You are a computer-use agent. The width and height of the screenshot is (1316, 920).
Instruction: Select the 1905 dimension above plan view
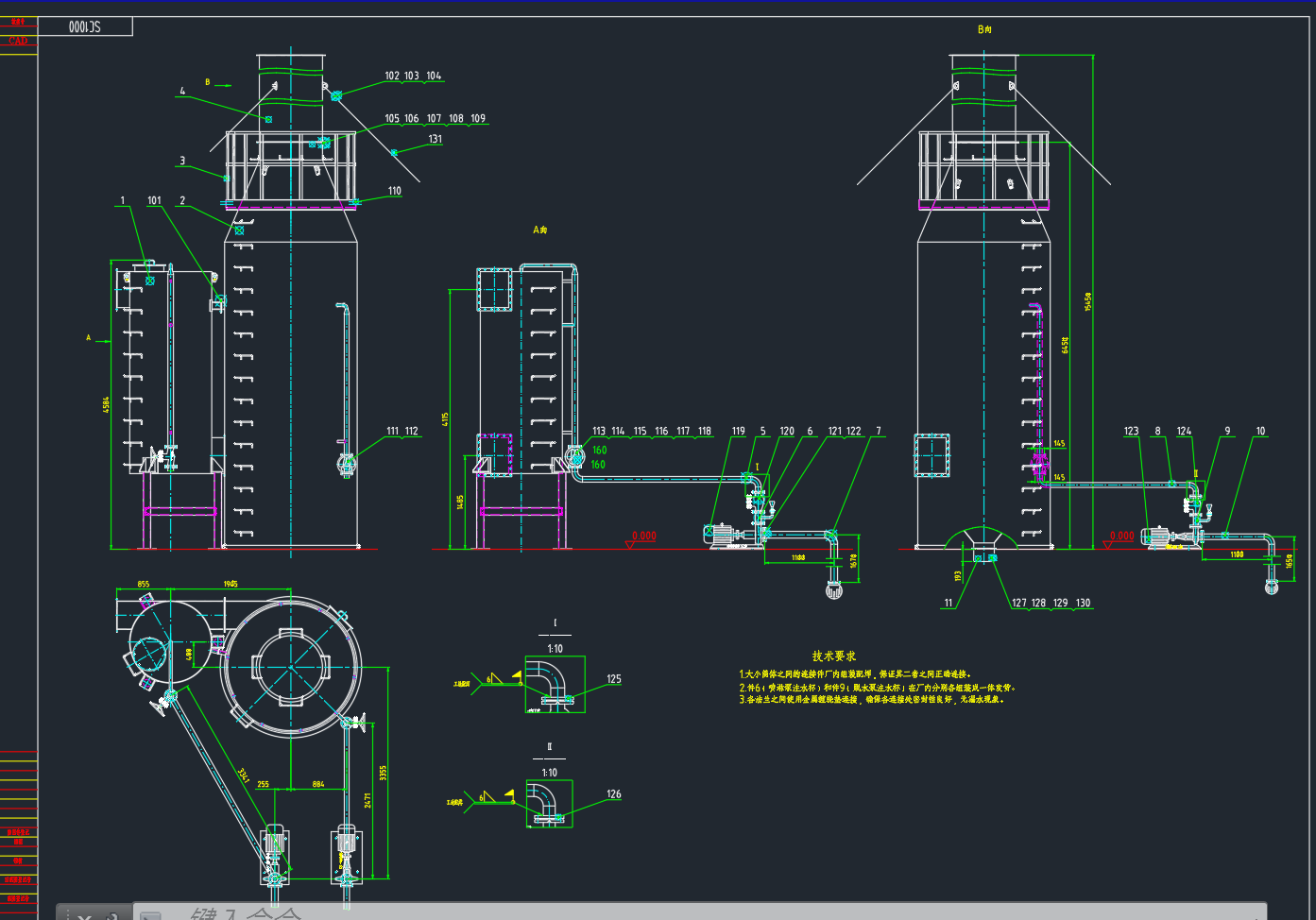(x=231, y=584)
